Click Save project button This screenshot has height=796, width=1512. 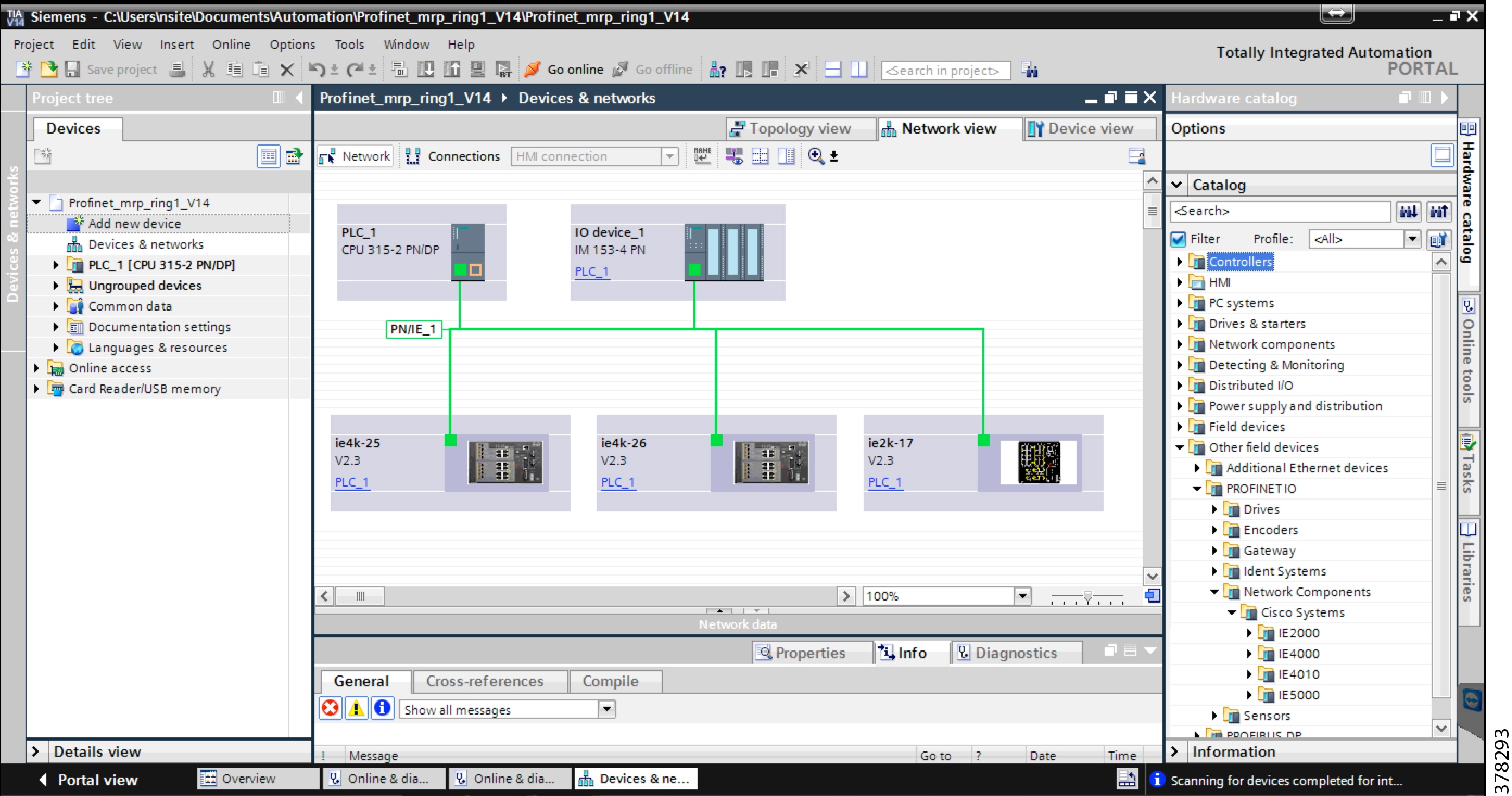pyautogui.click(x=111, y=70)
